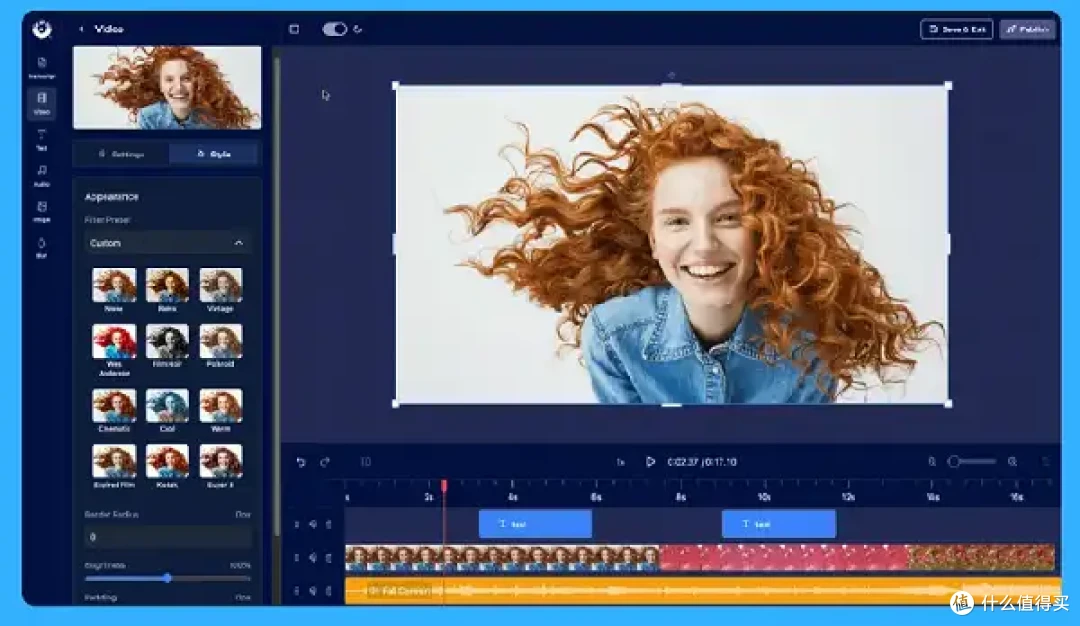Select the orange audio waveform clip

point(703,591)
